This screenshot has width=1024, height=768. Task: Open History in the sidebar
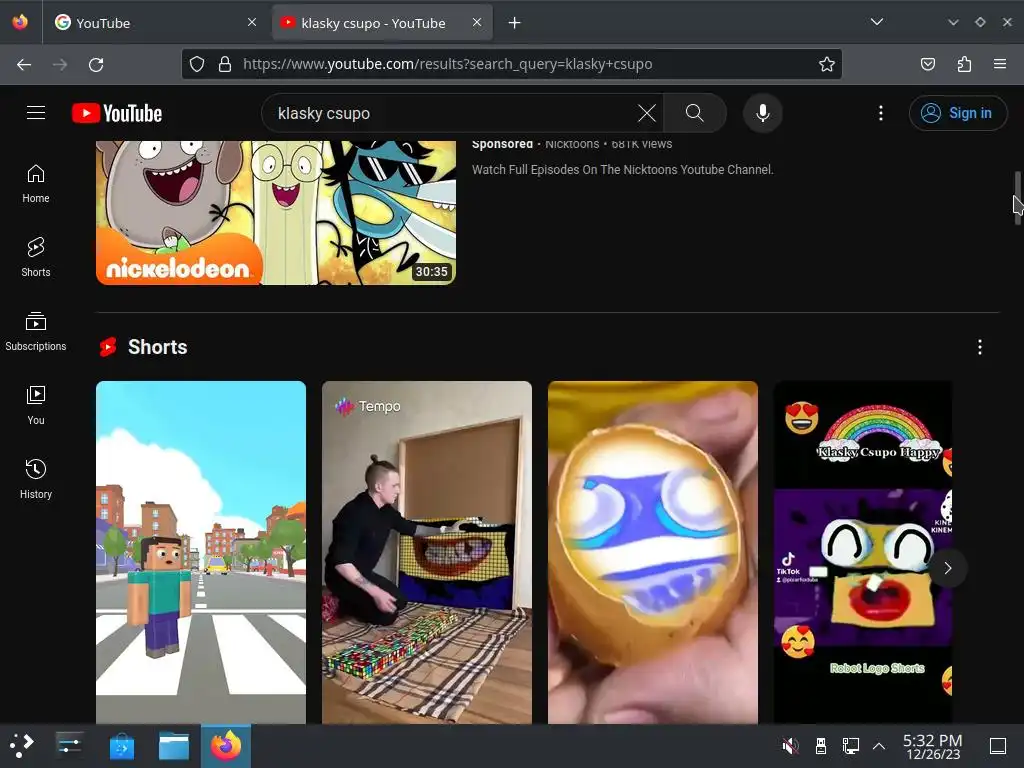(36, 479)
